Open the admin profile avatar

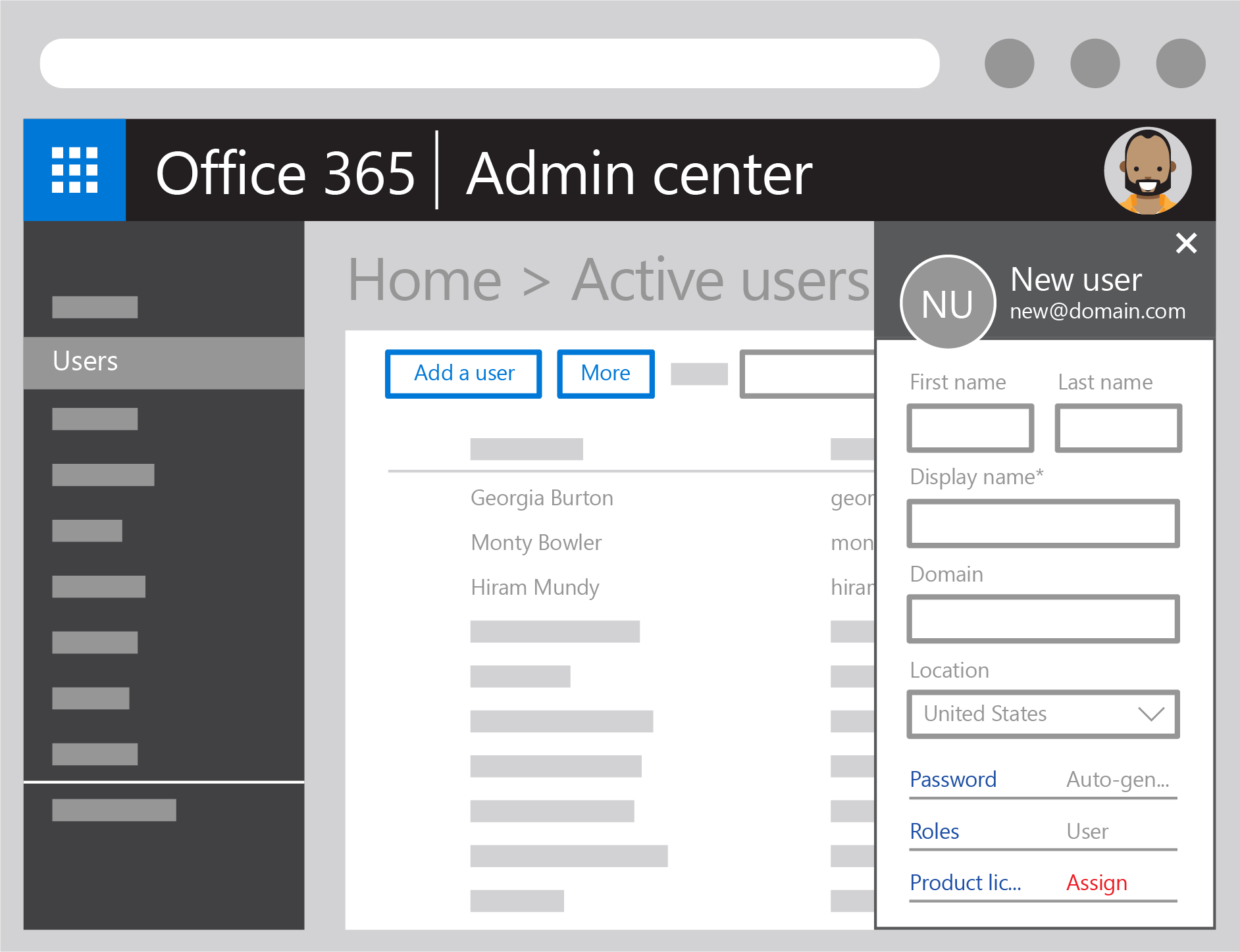point(1147,170)
